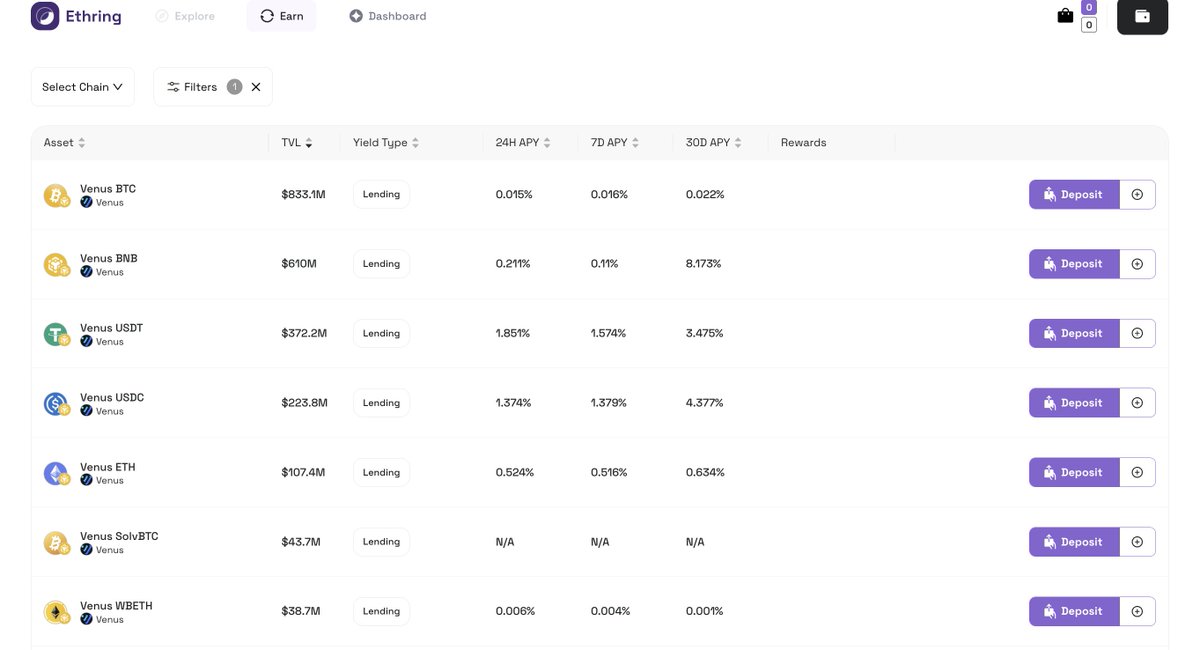The image size is (1200, 650).
Task: Sort by 24H APY column
Action: tap(523, 143)
